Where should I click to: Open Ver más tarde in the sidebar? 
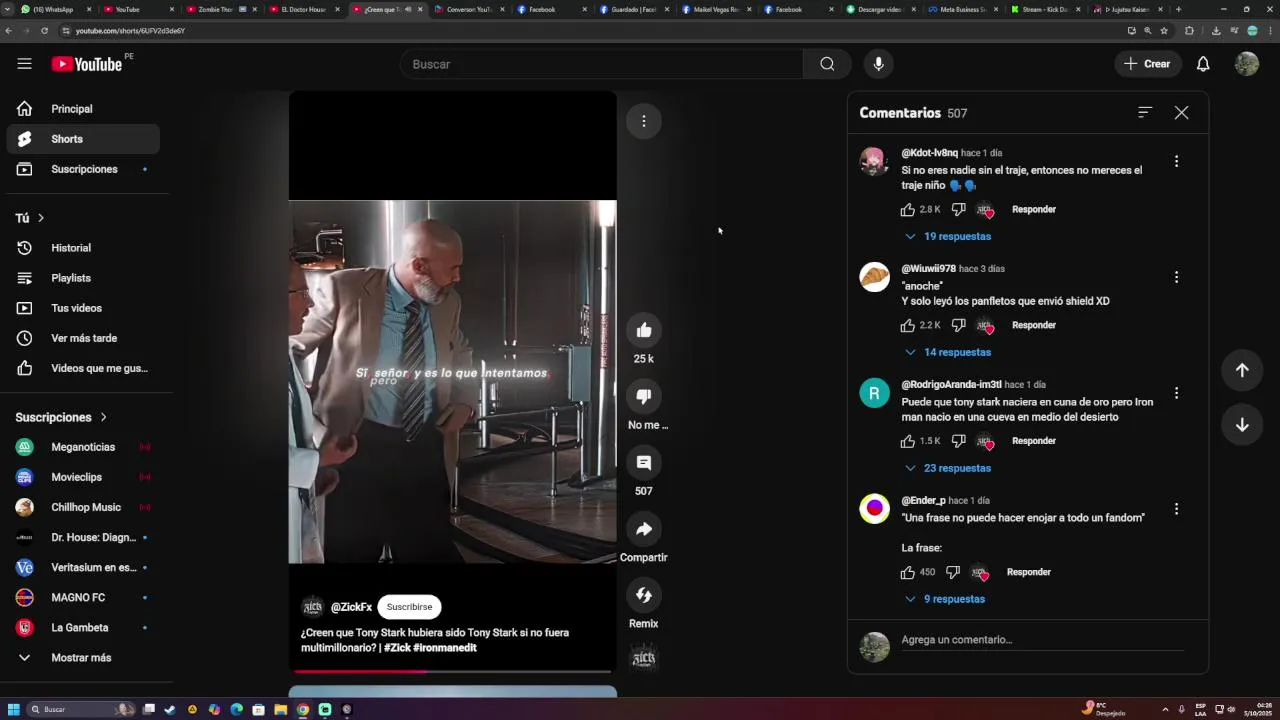click(82, 338)
